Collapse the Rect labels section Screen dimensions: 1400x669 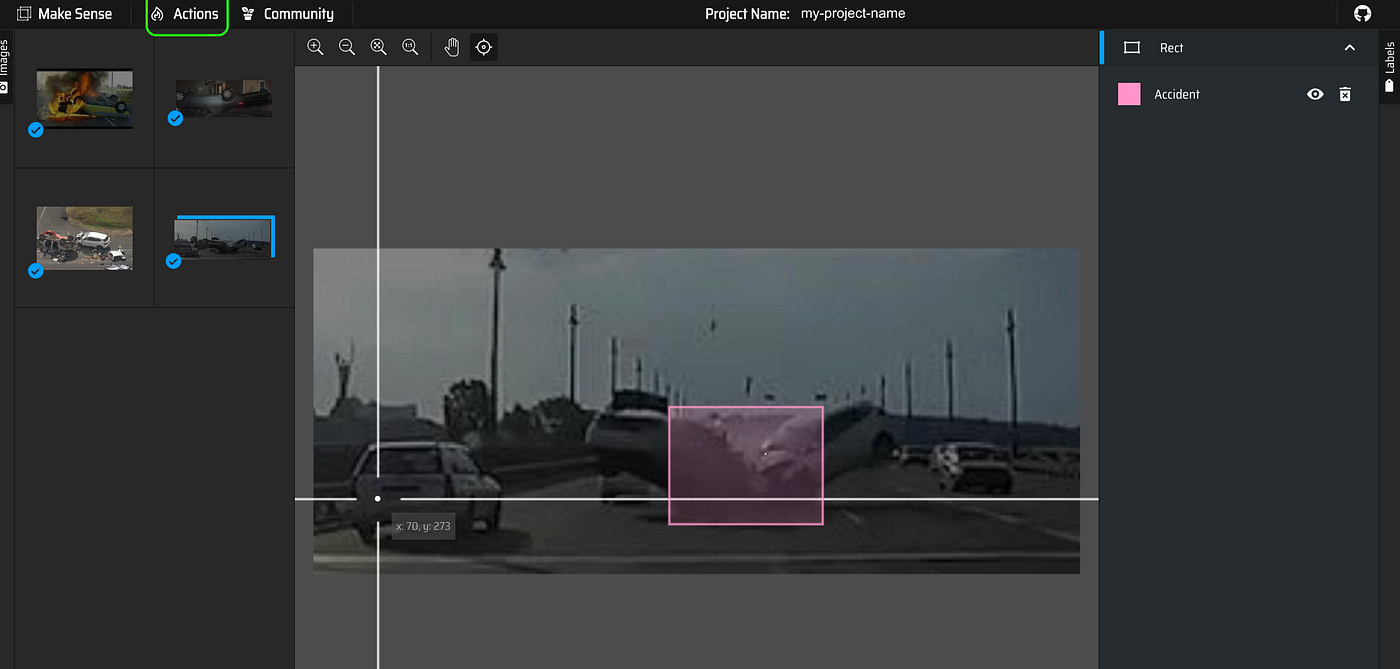tap(1349, 48)
